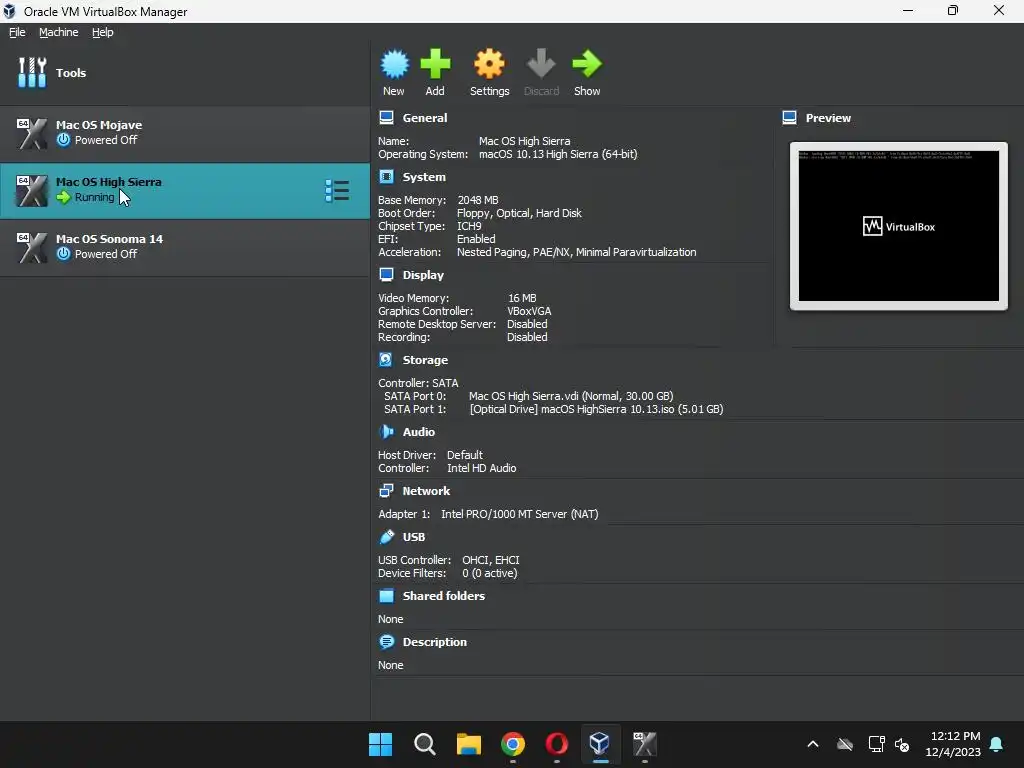Click the General section heading
The height and width of the screenshot is (768, 1024).
(x=424, y=118)
